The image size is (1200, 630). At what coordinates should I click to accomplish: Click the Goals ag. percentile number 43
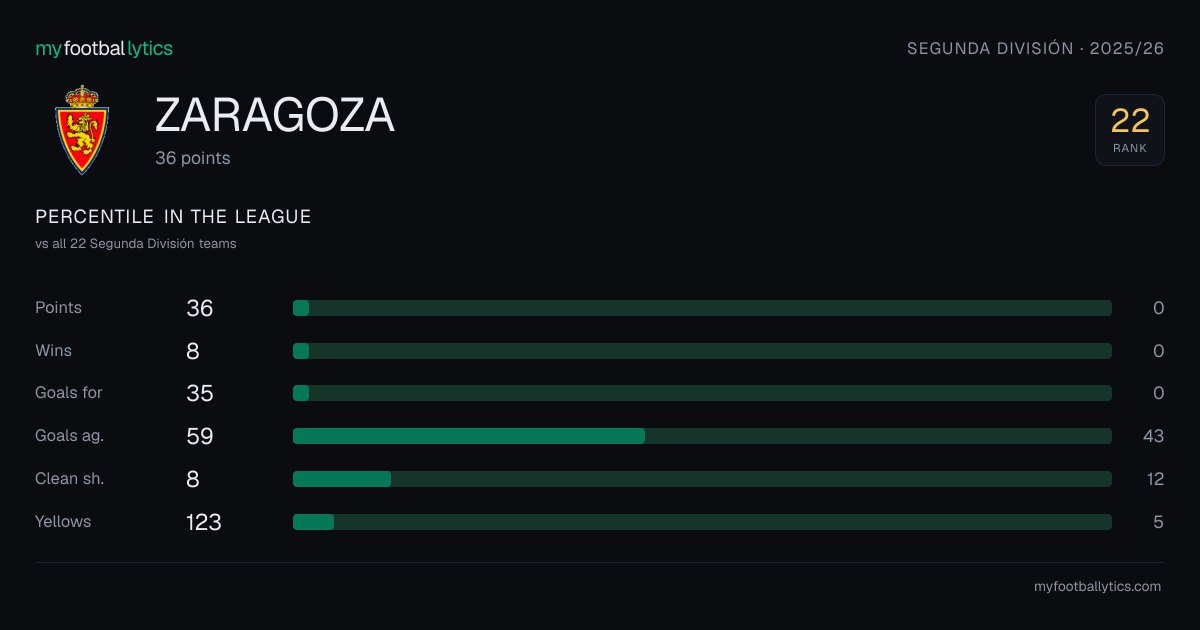pos(1153,436)
